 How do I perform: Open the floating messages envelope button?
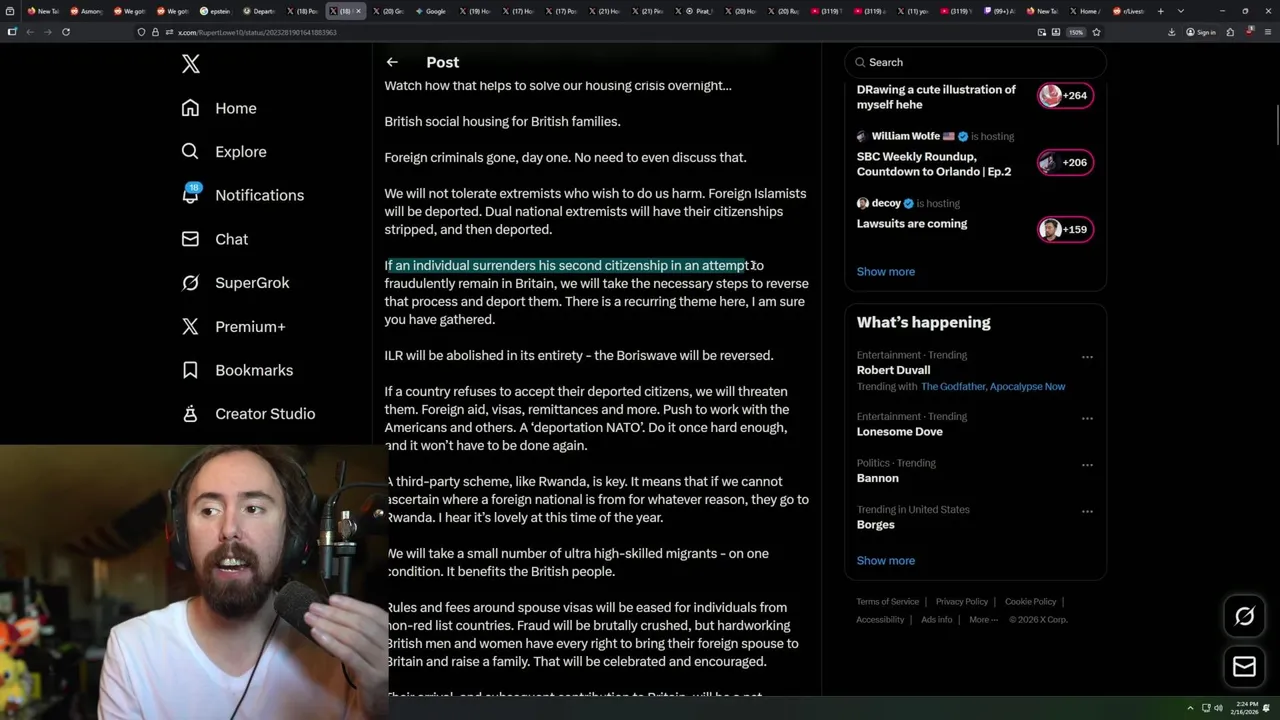tap(1244, 667)
